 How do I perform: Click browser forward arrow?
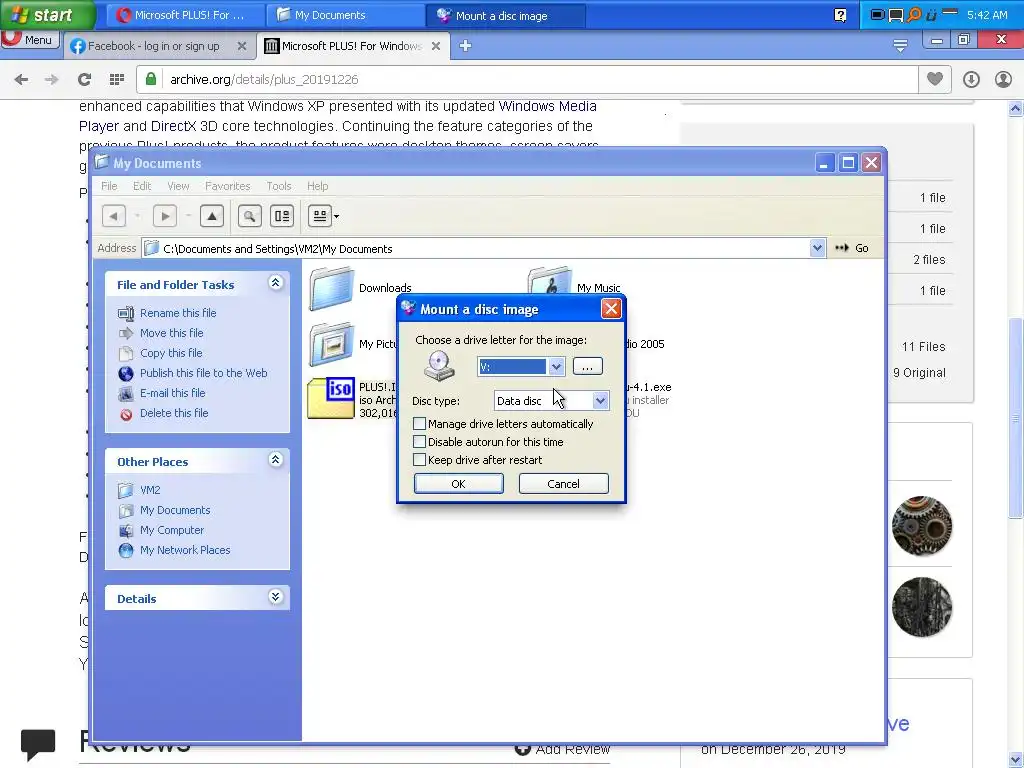pyautogui.click(x=52, y=80)
